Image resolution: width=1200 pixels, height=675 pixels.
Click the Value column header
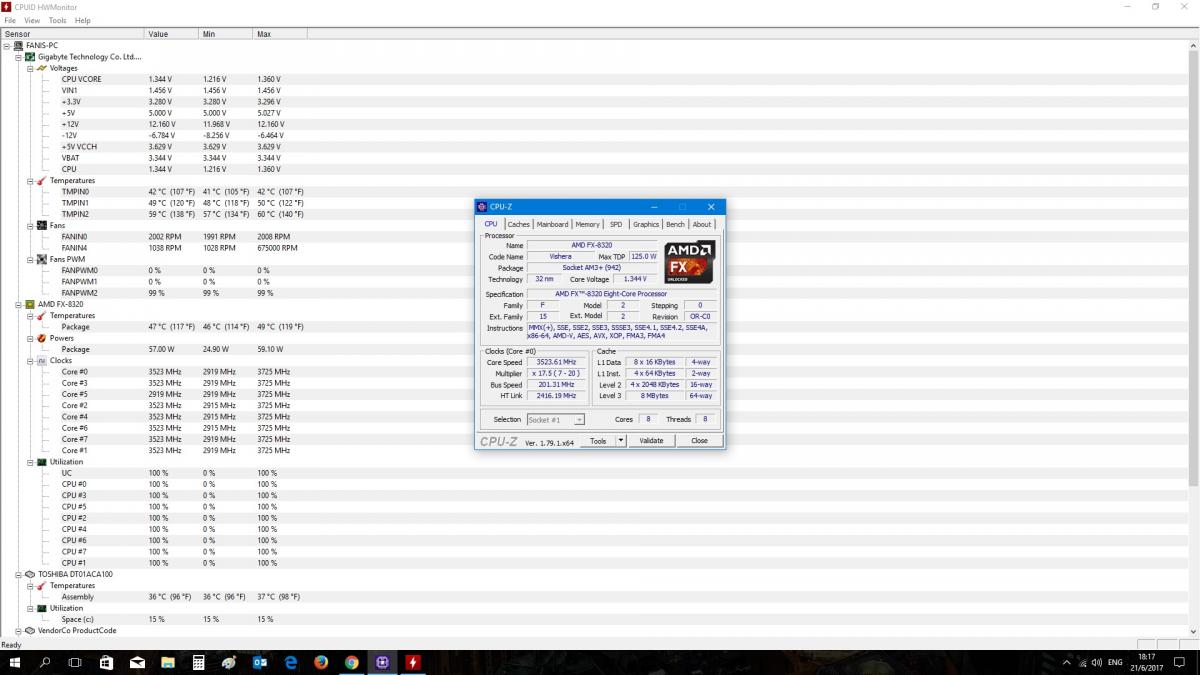172,34
